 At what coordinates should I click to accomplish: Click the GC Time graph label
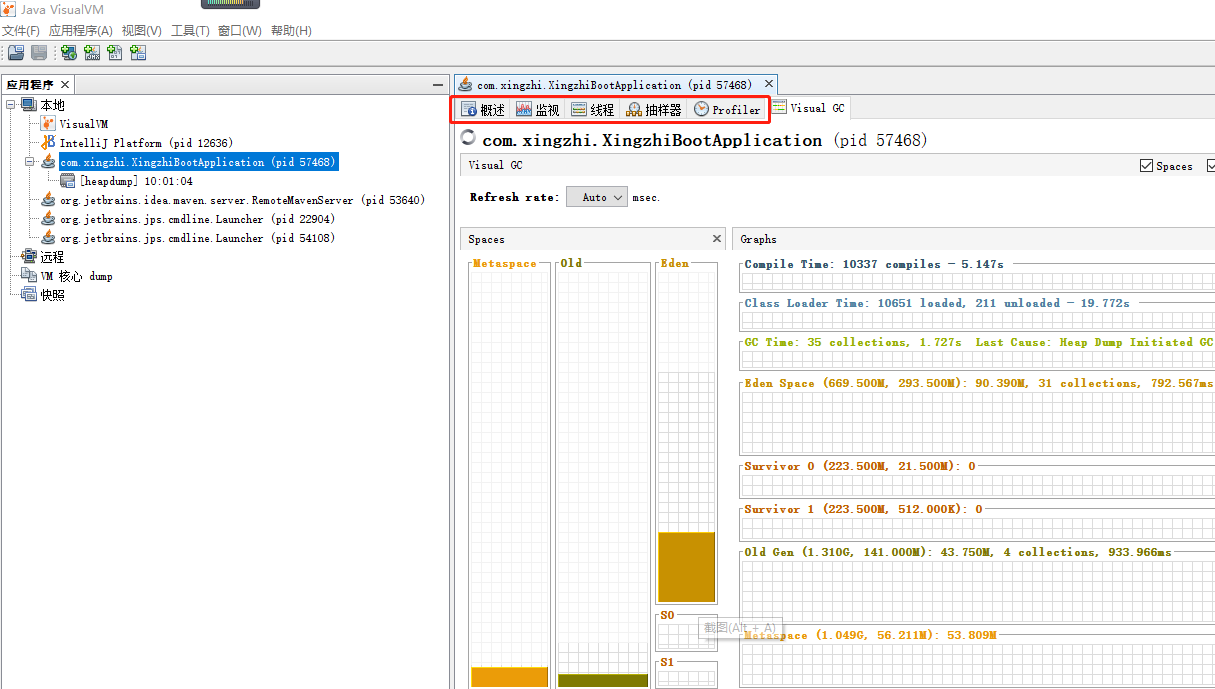click(x=979, y=342)
